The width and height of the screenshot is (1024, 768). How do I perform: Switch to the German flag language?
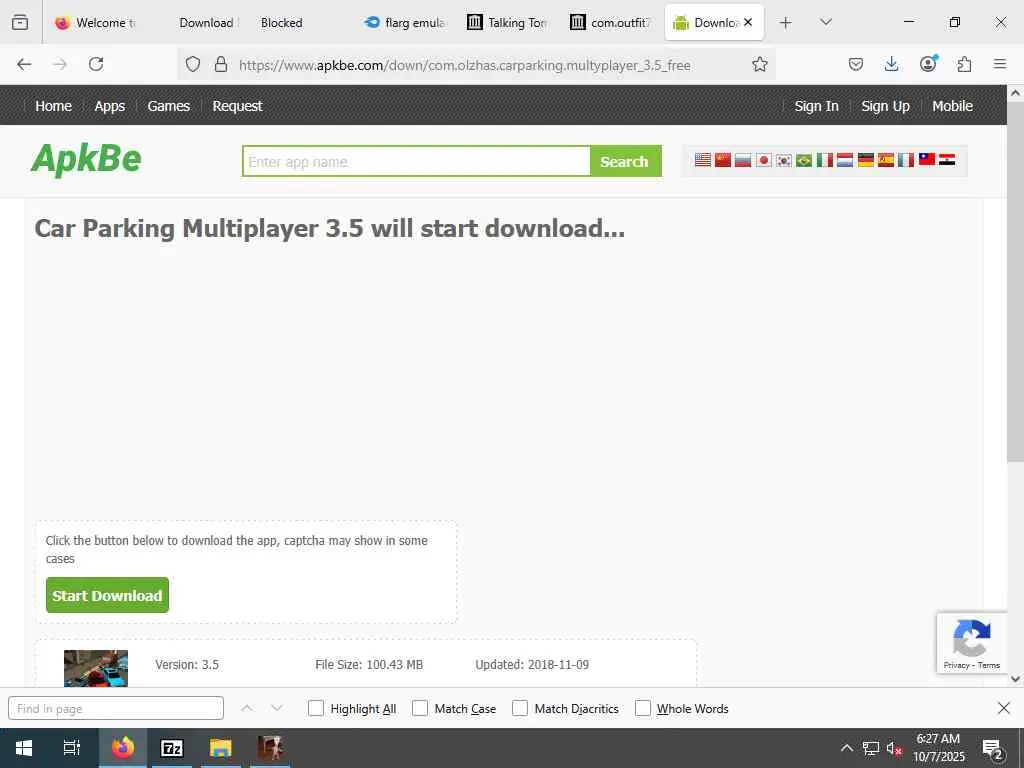tap(865, 160)
